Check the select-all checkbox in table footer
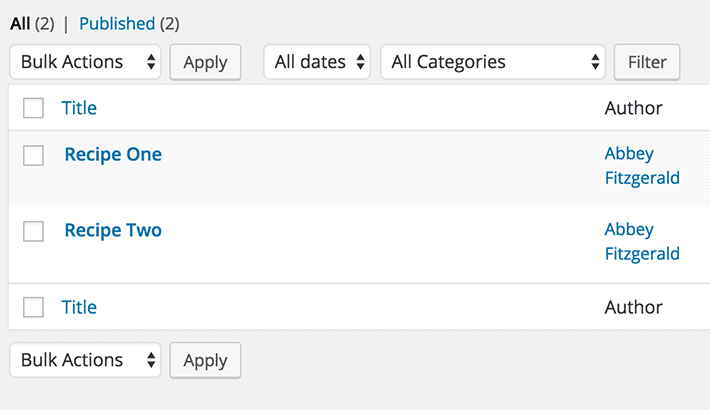Image resolution: width=710 pixels, height=410 pixels. click(x=33, y=307)
